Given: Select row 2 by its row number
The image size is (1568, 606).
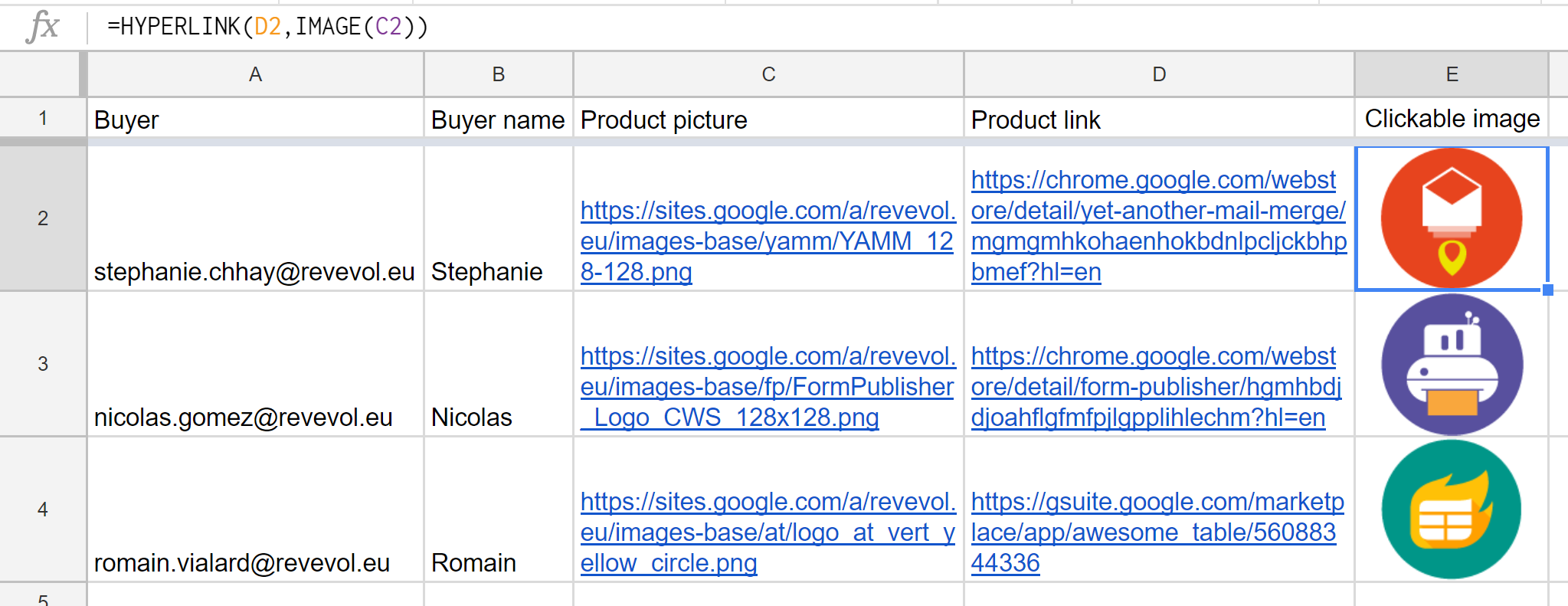Looking at the screenshot, I should [x=42, y=217].
